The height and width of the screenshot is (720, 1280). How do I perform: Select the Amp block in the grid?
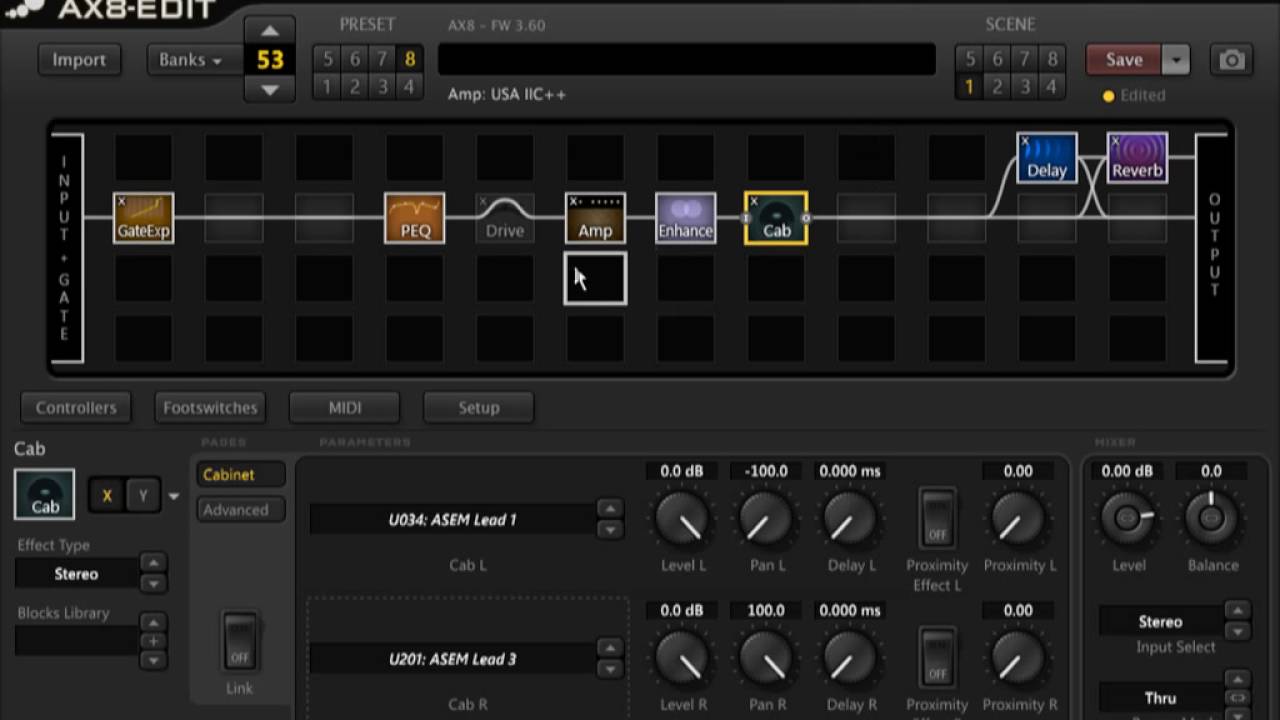coord(595,218)
